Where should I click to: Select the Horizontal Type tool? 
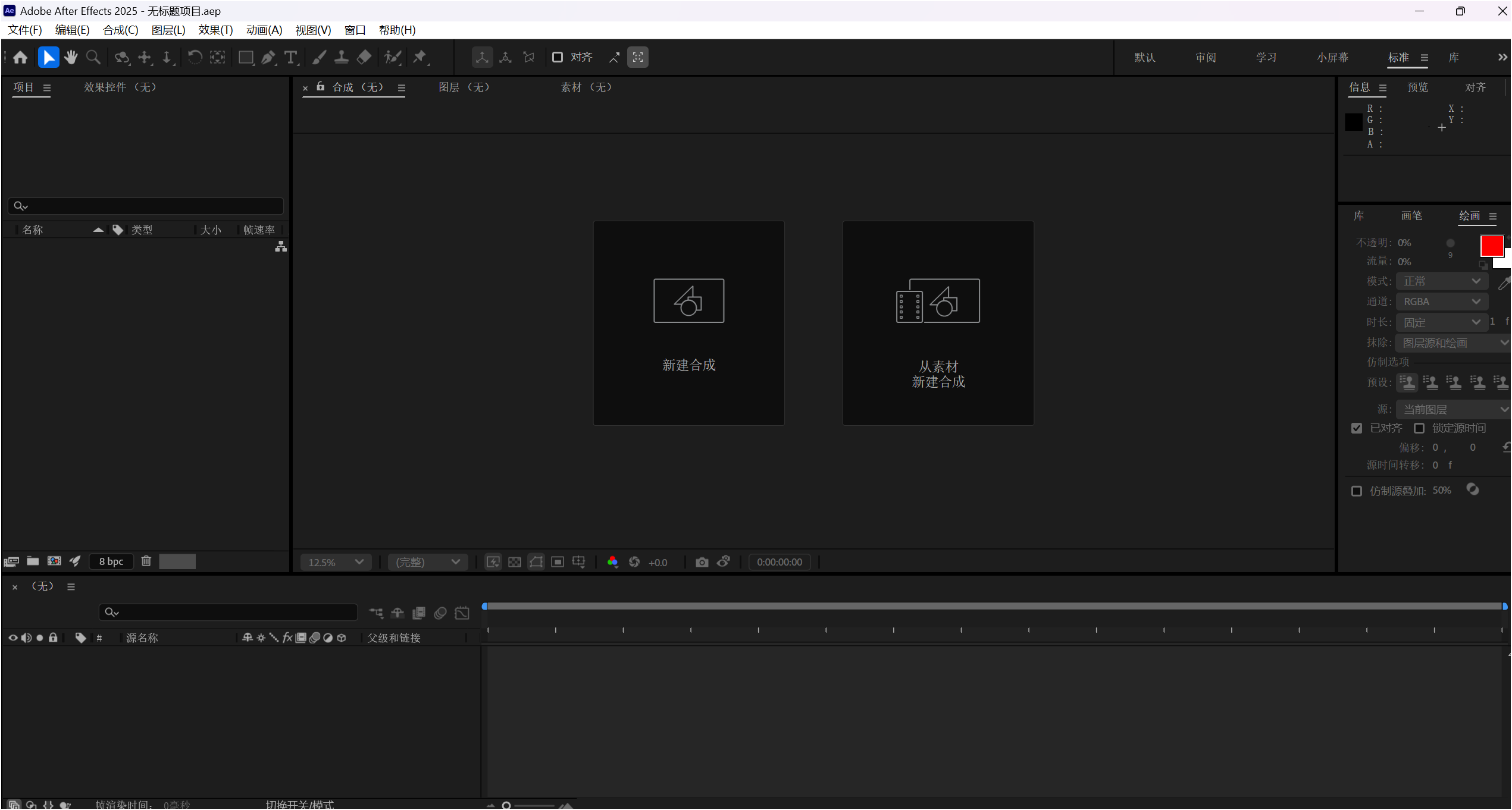coord(291,57)
